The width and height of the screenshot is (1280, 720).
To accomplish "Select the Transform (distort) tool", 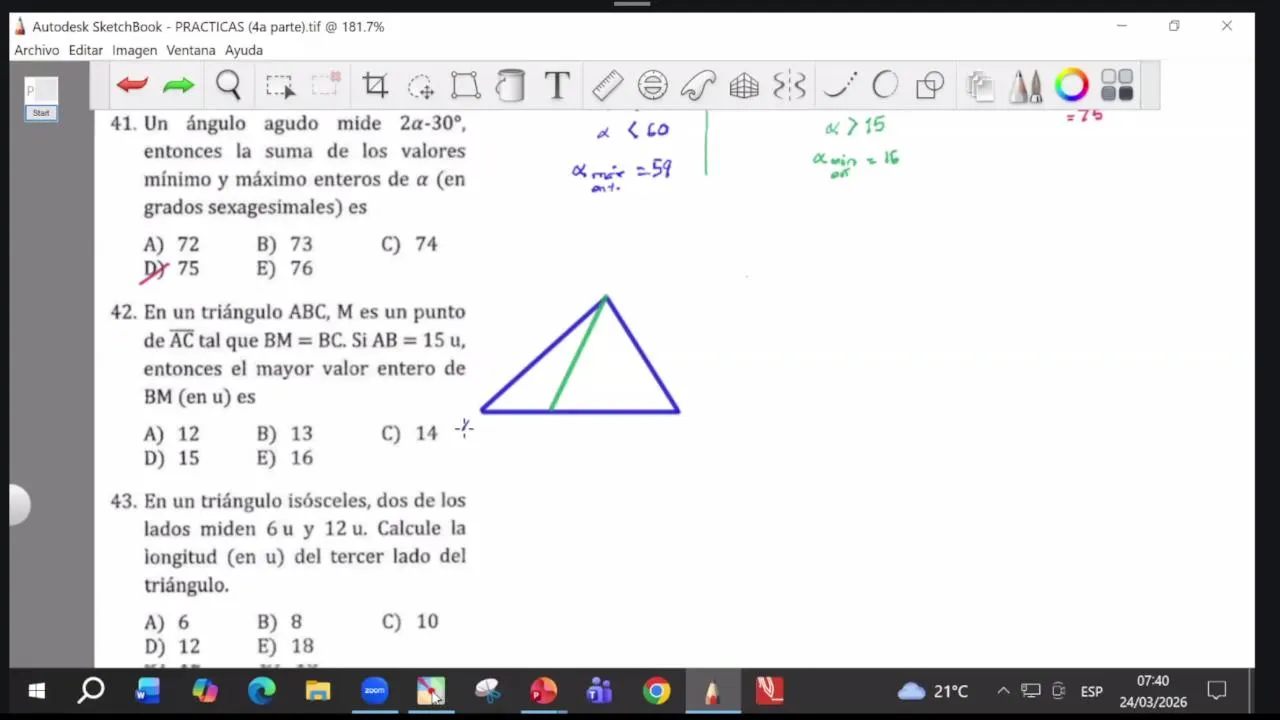I will coord(465,86).
